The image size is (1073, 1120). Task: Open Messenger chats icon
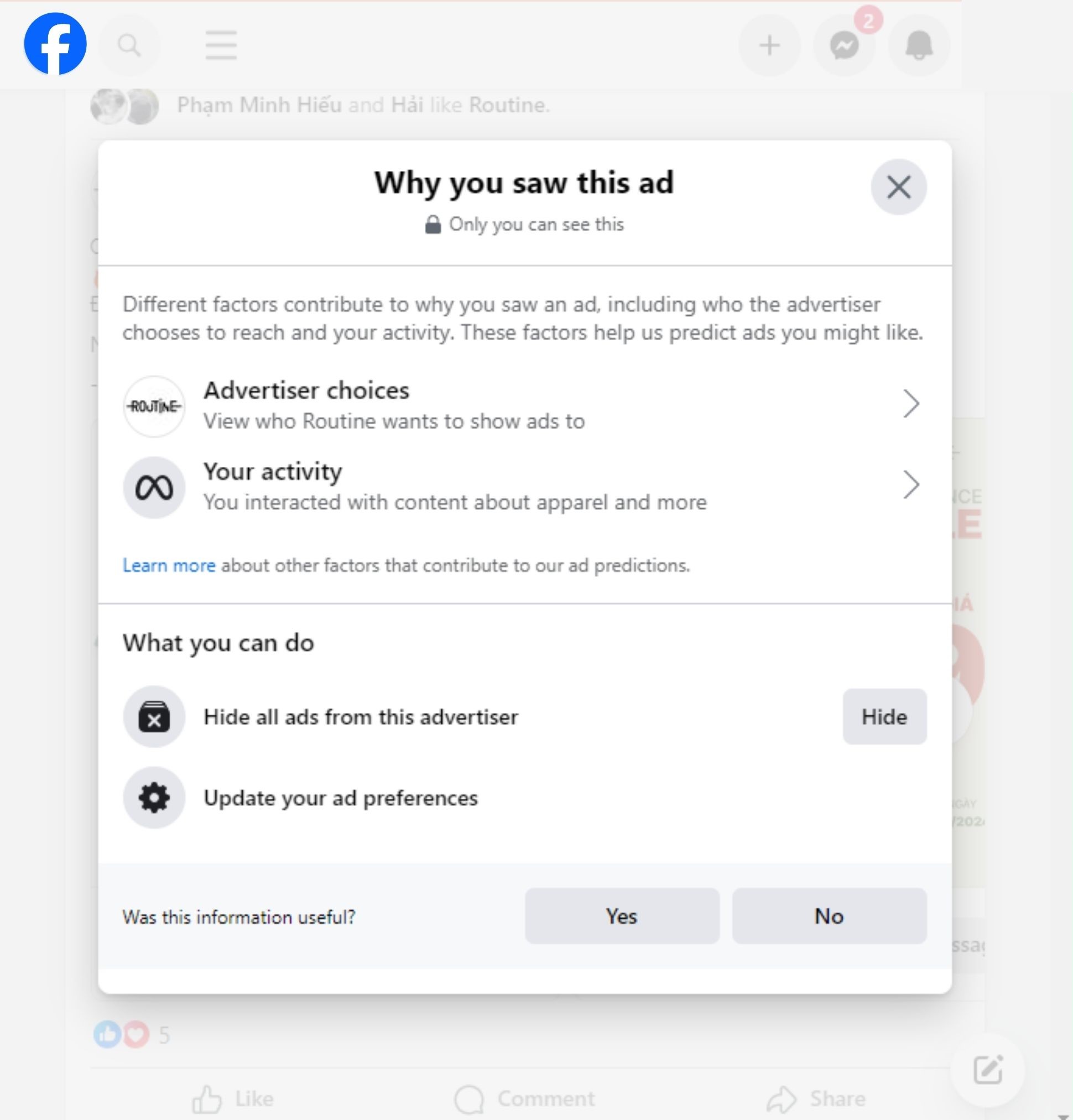(x=845, y=46)
